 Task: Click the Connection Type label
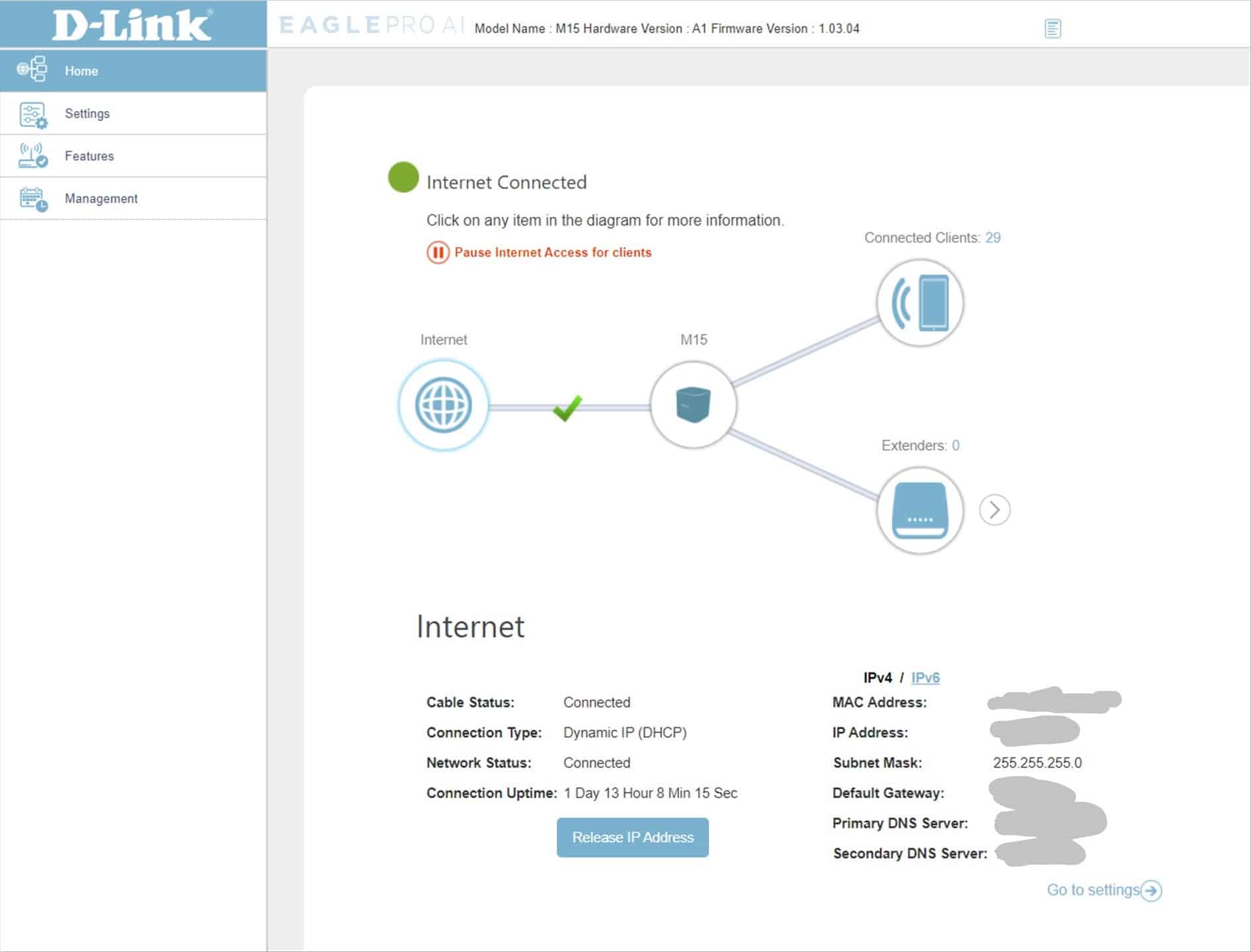[484, 733]
